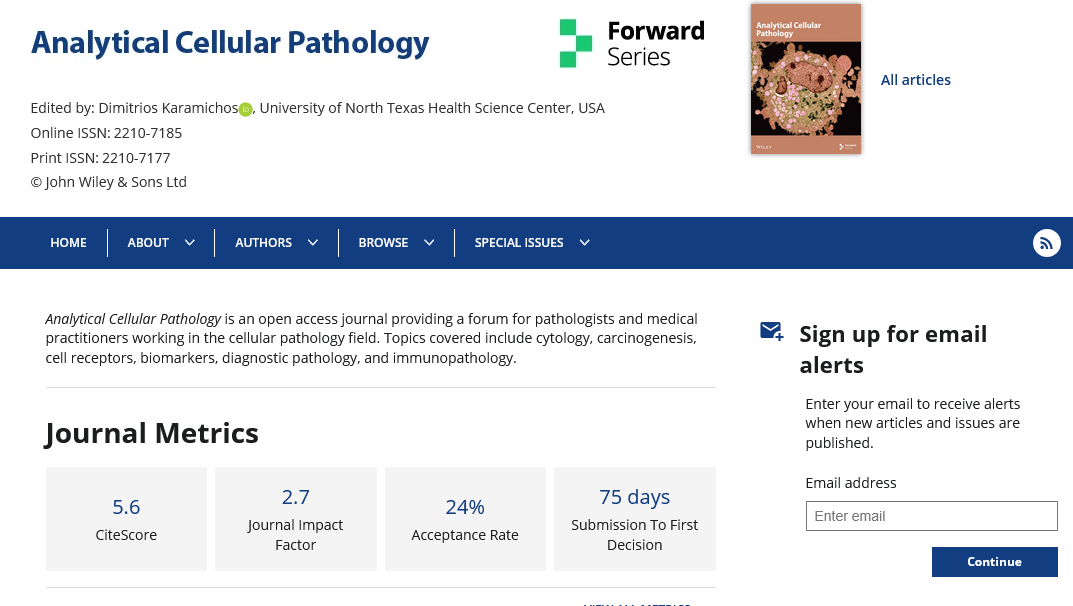Expand the Browse dropdown chevron
Viewport: 1073px width, 606px height.
click(x=429, y=243)
